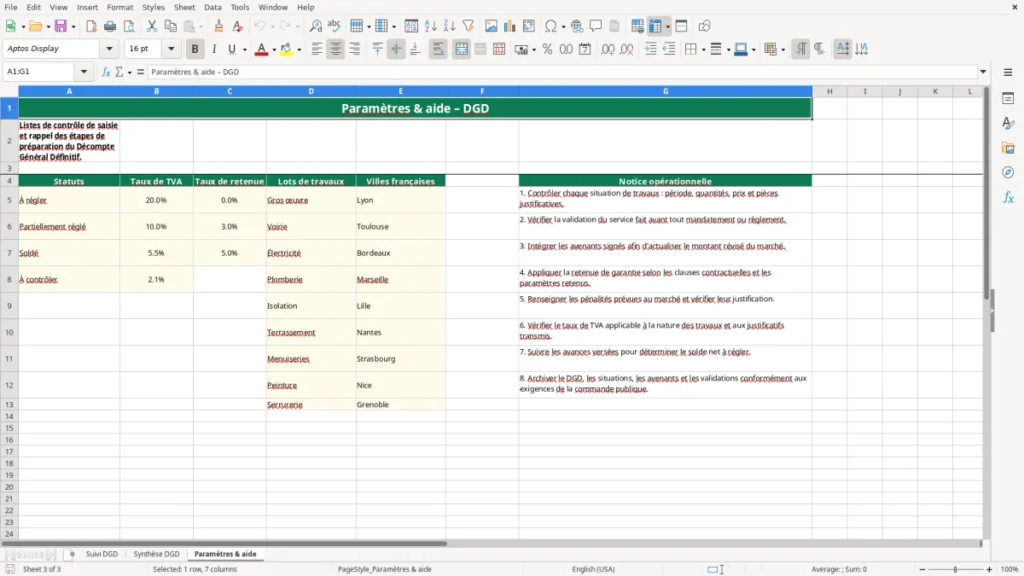Toggle Underline formatting
The height and width of the screenshot is (576, 1024).
pyautogui.click(x=231, y=49)
